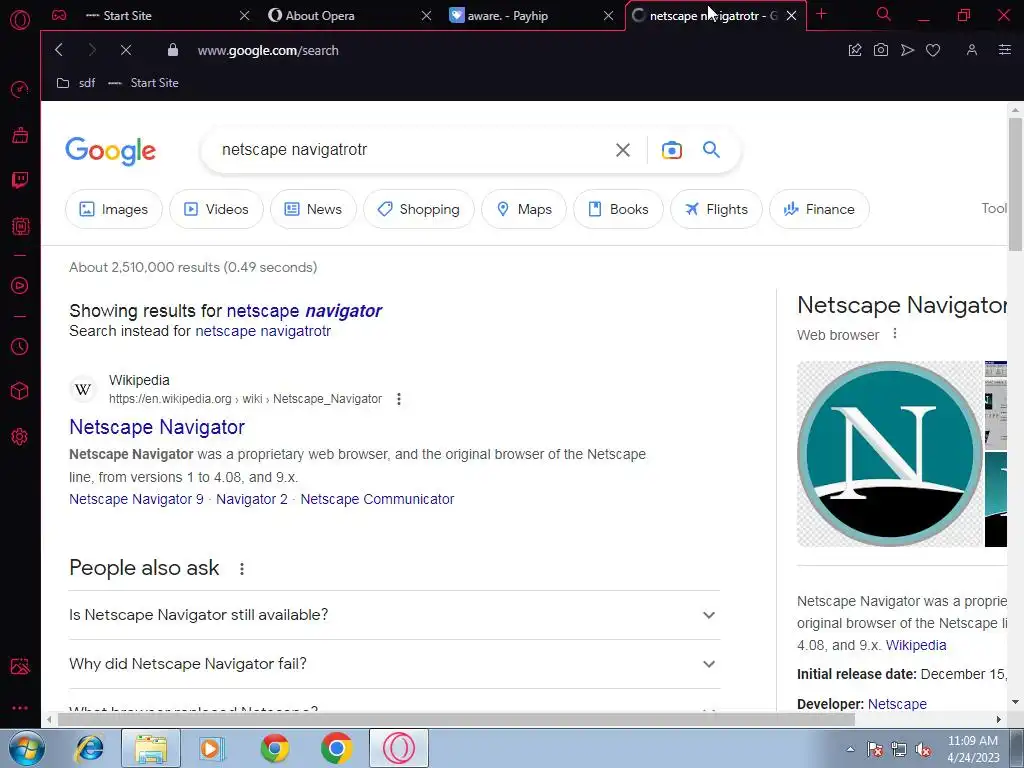Open sidebar three-dots more options
Image resolution: width=1024 pixels, height=768 pixels.
20,708
